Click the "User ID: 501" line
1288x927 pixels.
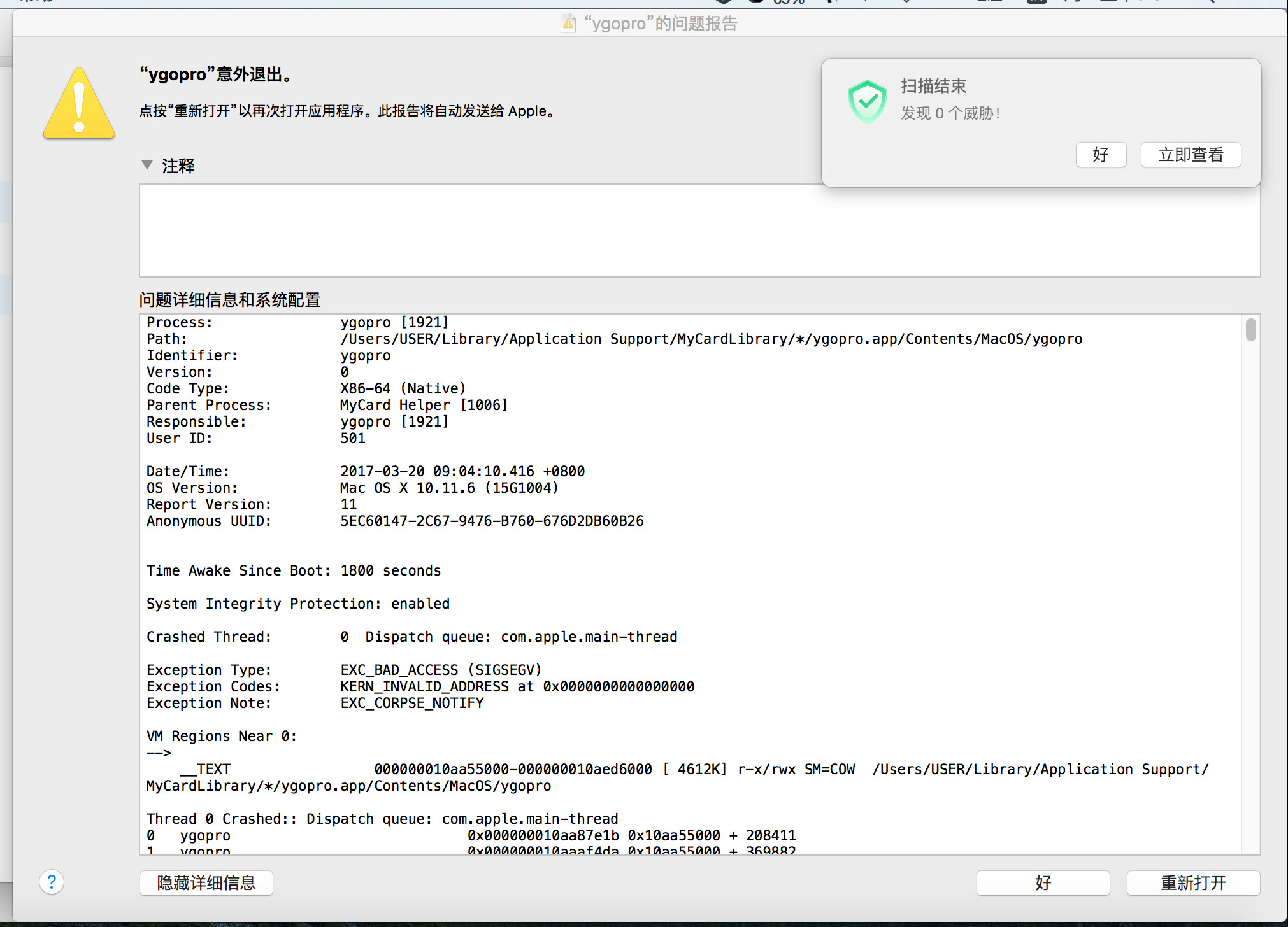pos(256,439)
